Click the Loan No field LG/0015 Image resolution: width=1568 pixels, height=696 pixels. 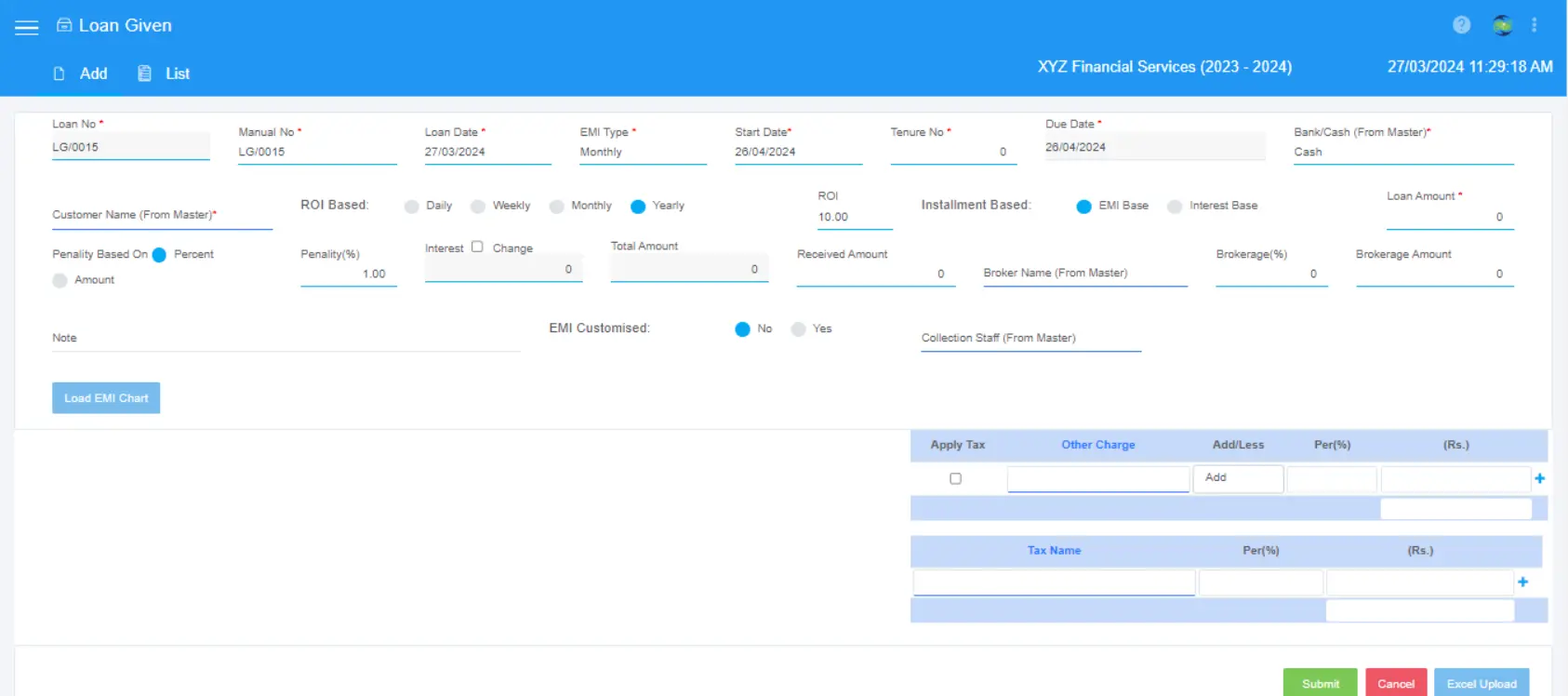click(x=130, y=147)
